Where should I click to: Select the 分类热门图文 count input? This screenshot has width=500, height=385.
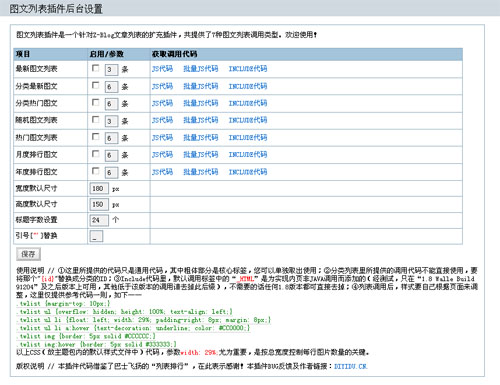[111, 104]
